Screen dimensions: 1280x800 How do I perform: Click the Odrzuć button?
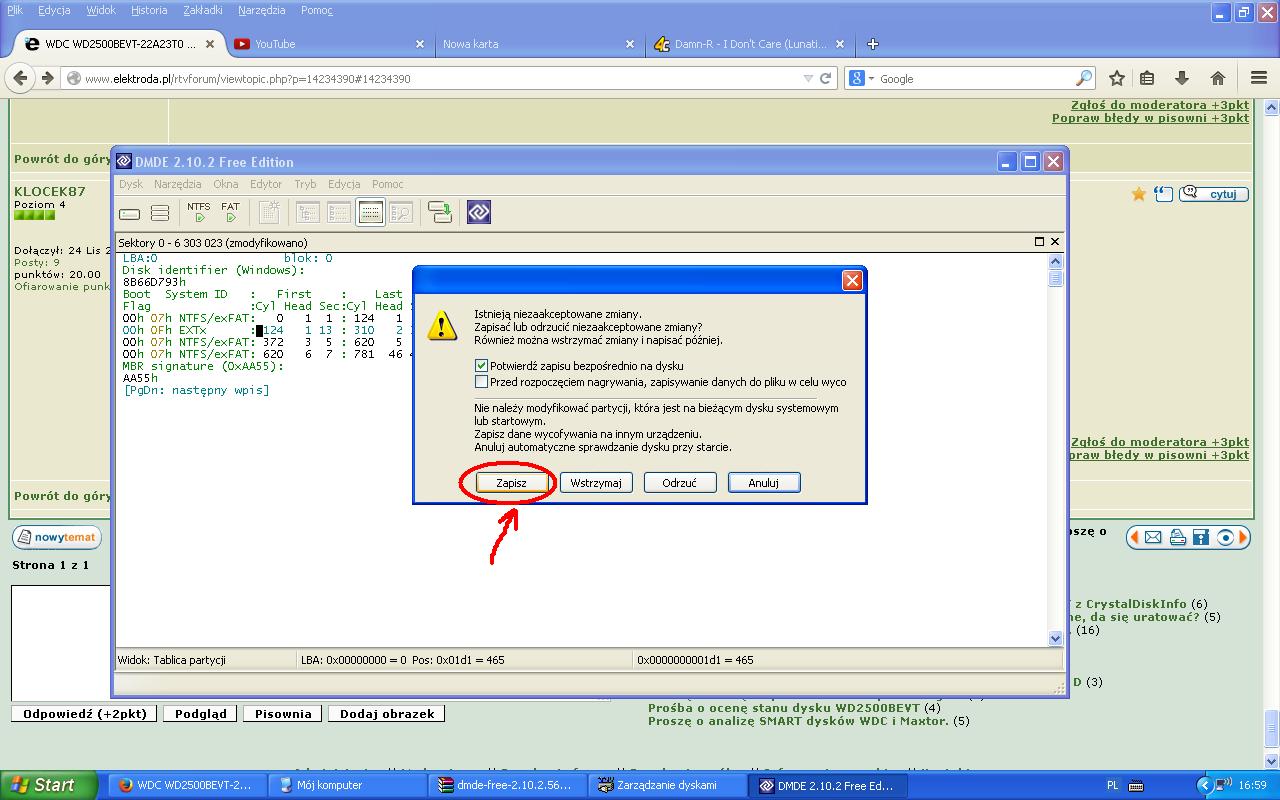click(x=679, y=482)
